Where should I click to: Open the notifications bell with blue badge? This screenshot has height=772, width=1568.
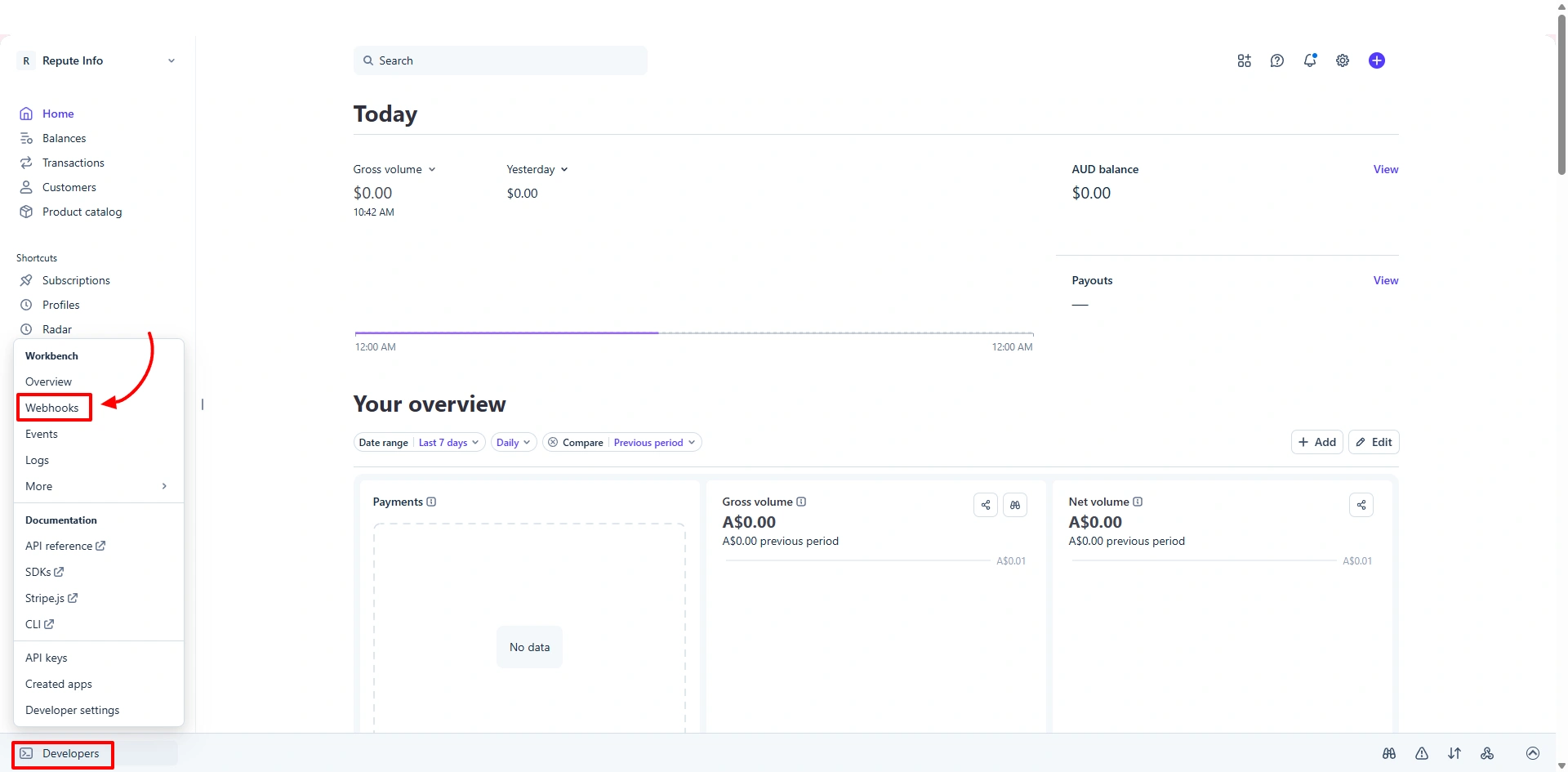1309,60
